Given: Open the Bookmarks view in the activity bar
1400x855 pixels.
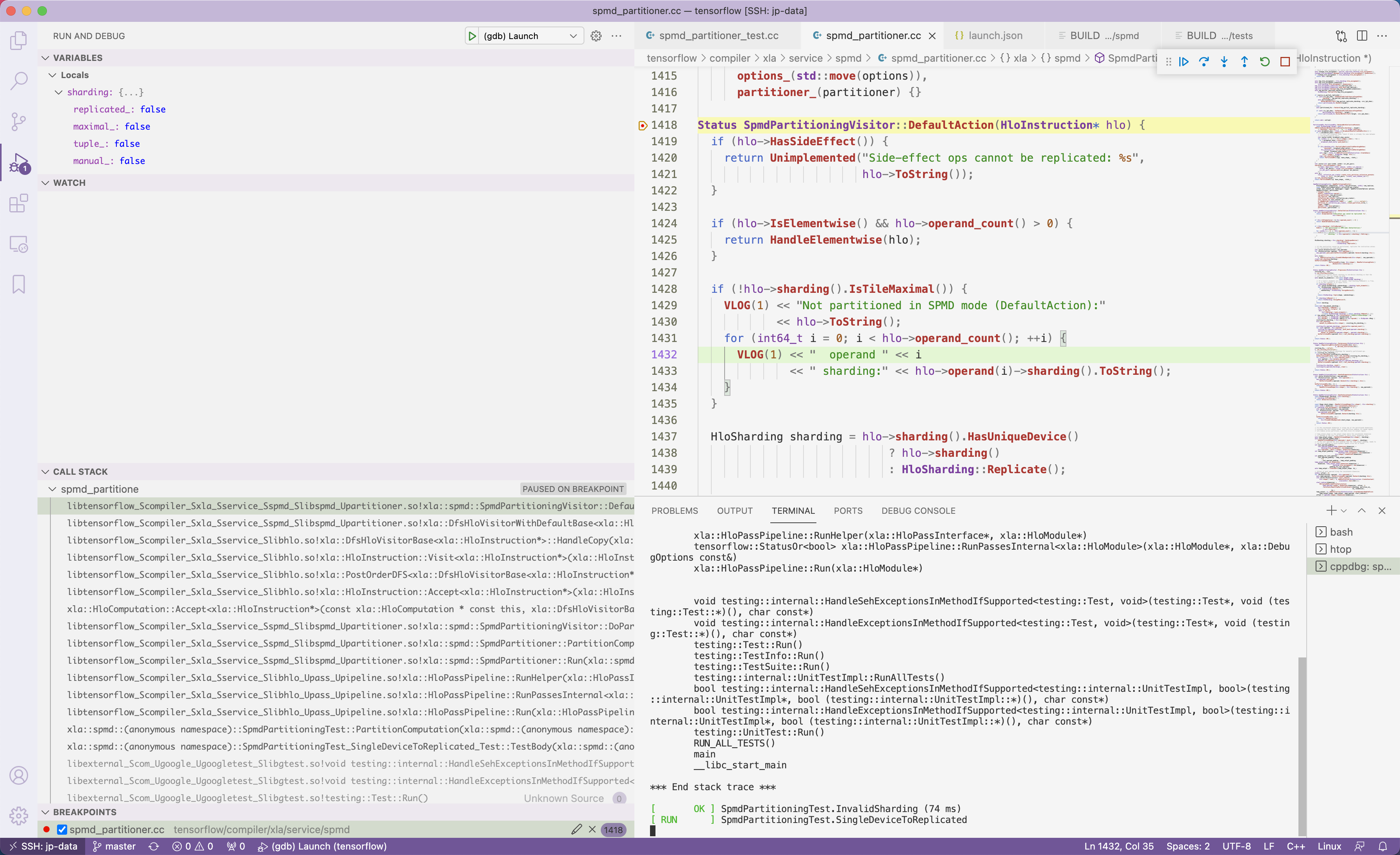Looking at the screenshot, I should coord(19,285).
